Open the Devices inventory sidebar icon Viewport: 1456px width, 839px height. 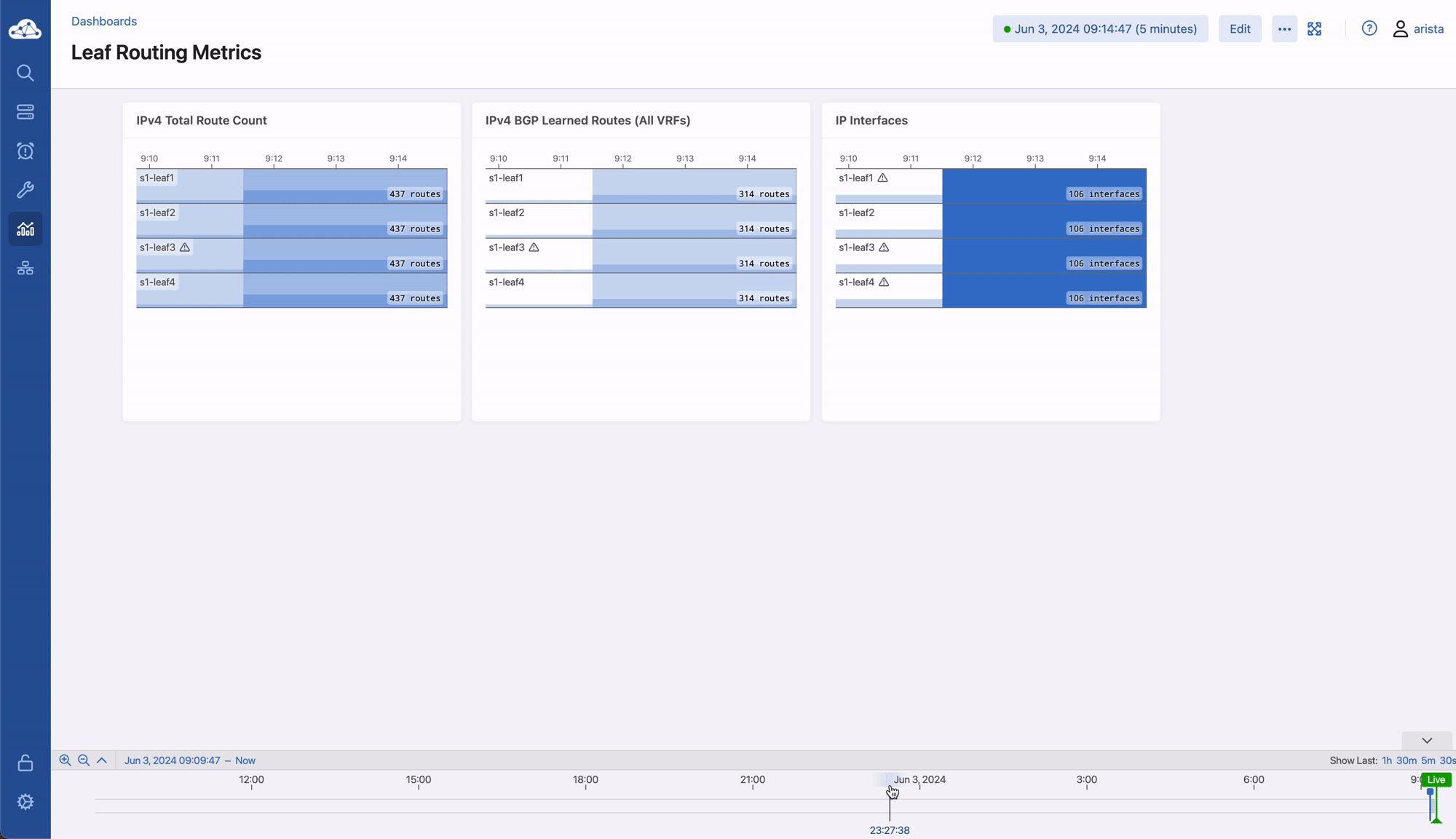pos(25,112)
